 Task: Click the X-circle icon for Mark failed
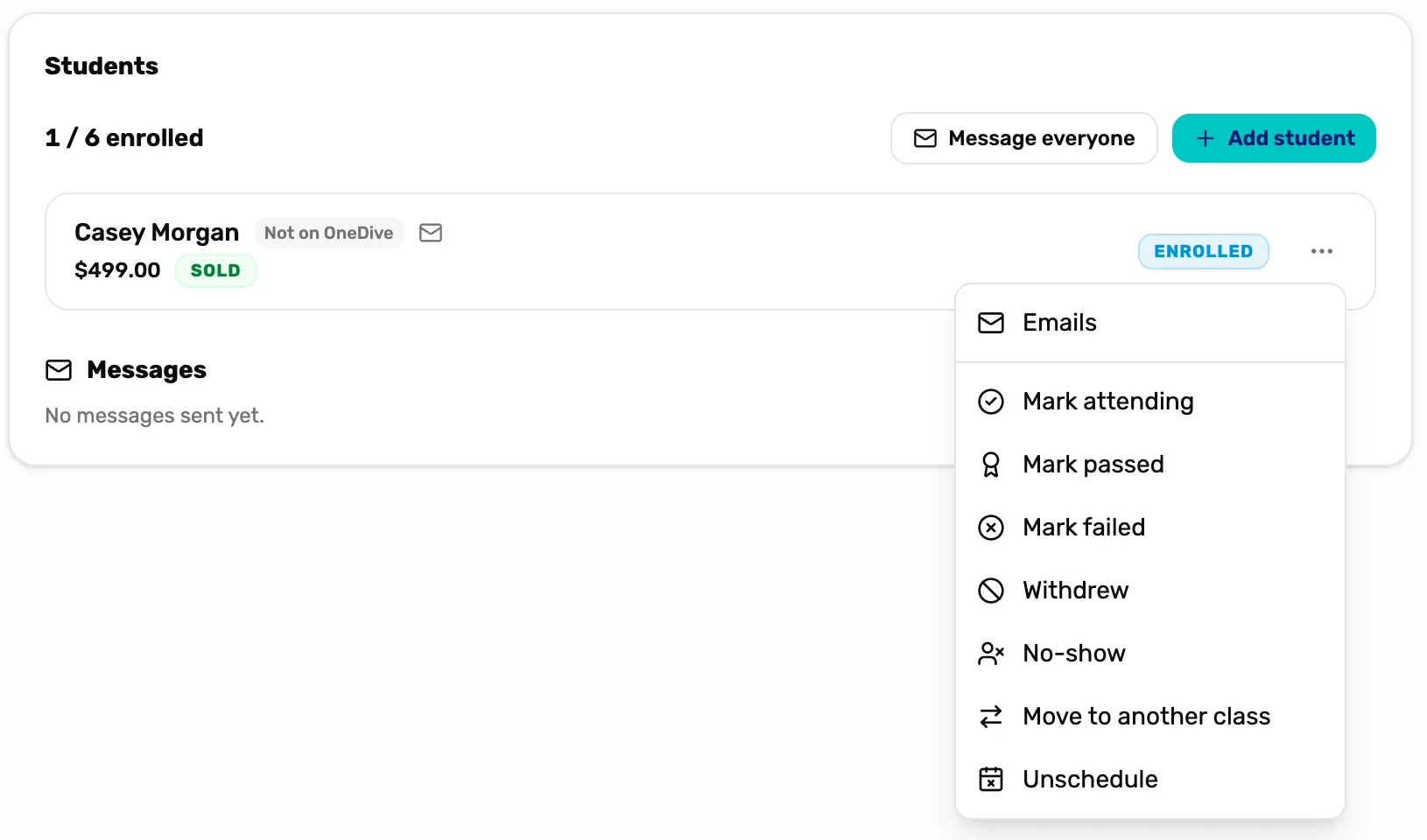(x=990, y=528)
